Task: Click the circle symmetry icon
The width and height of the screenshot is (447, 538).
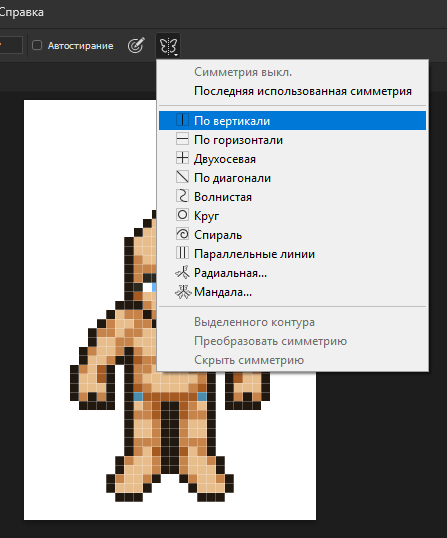Action: [x=182, y=215]
